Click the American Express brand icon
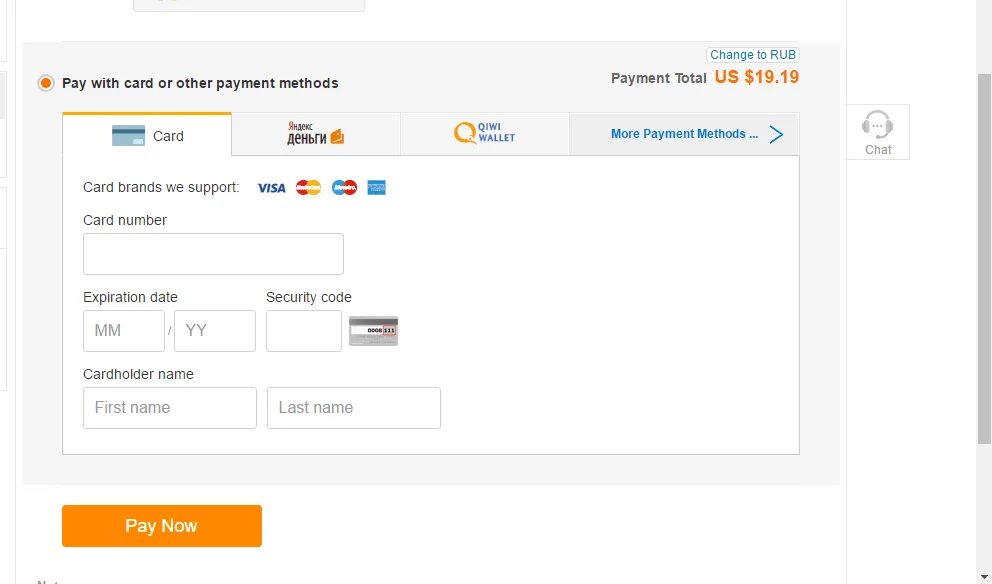The image size is (992, 584). (x=377, y=188)
